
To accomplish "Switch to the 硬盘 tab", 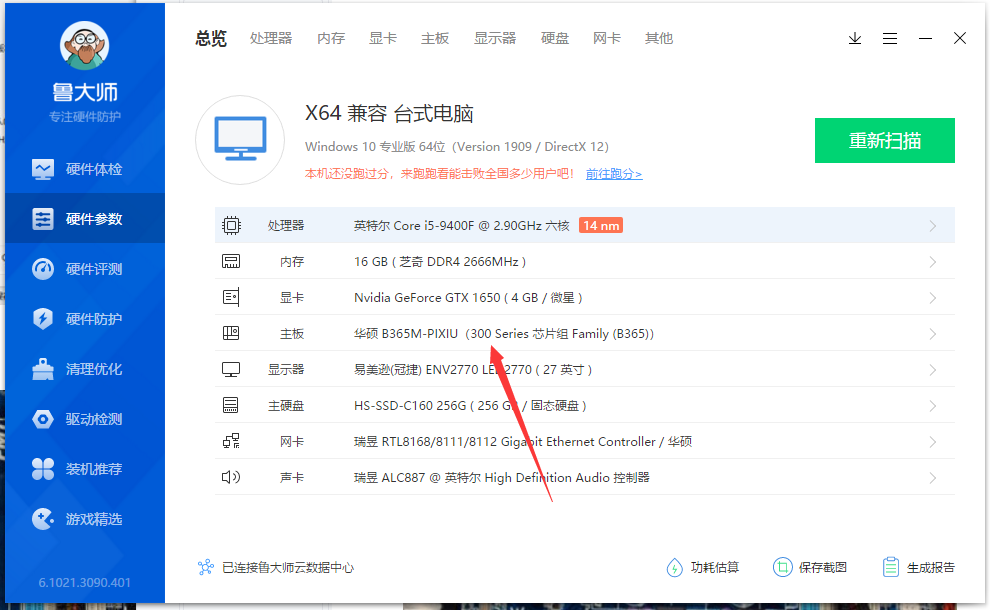I will [x=555, y=39].
